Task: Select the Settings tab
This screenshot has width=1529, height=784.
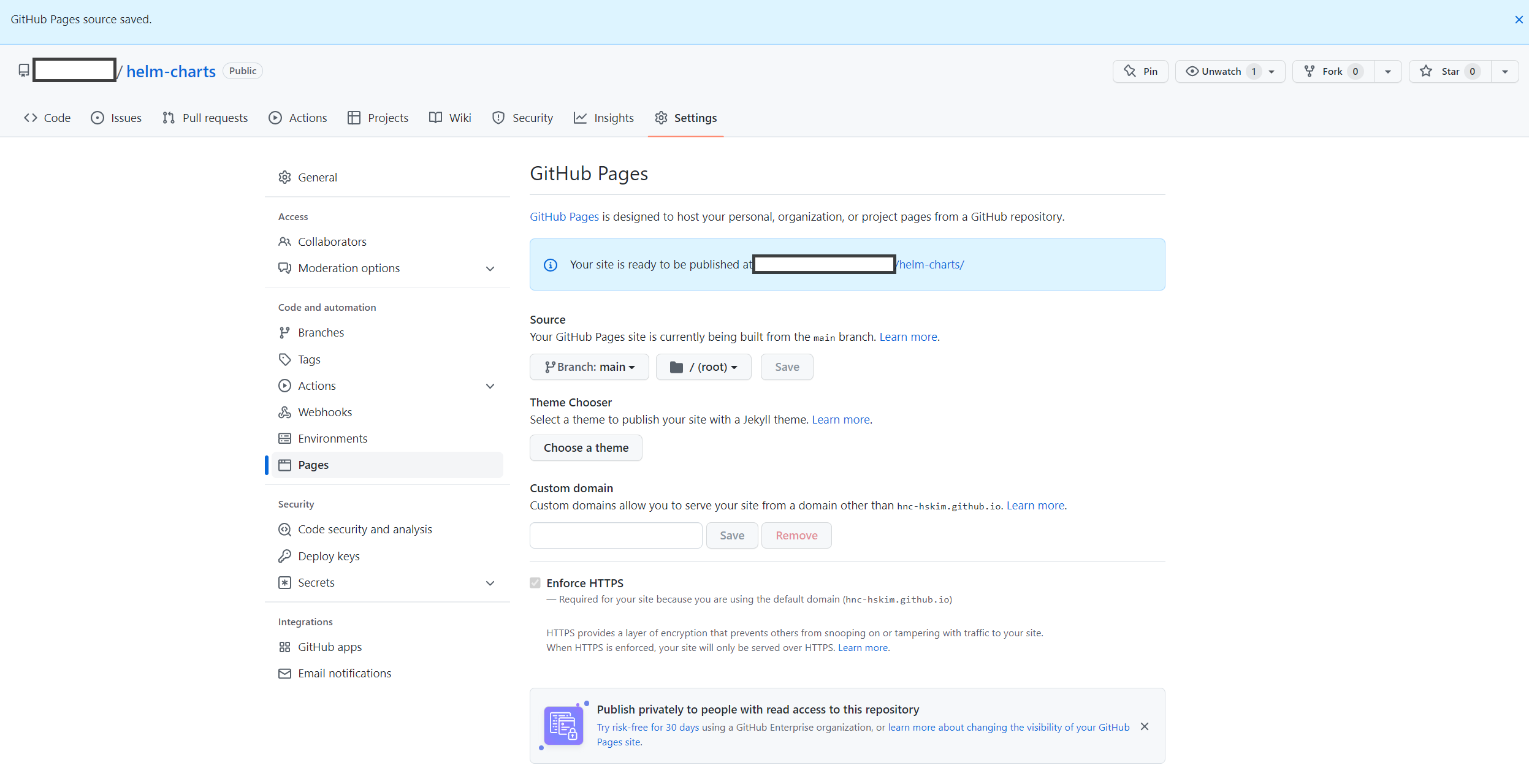Action: (x=685, y=118)
